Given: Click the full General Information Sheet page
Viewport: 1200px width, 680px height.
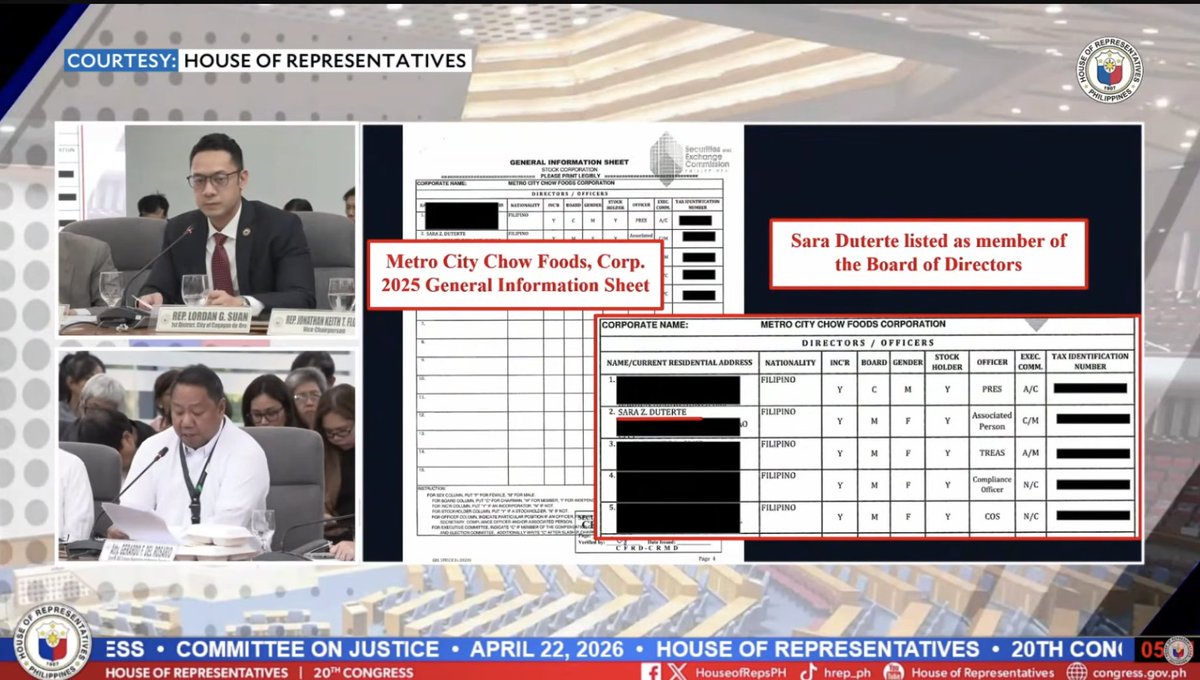Looking at the screenshot, I should (x=573, y=341).
